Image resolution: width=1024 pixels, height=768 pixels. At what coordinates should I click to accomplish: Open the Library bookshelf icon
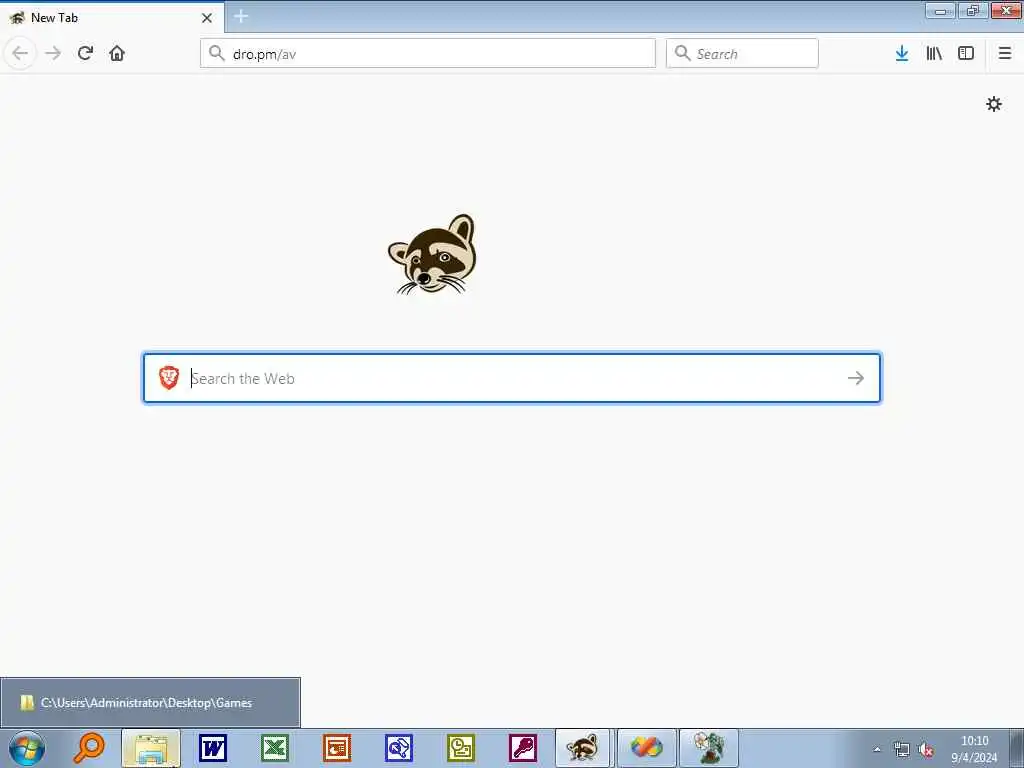click(x=934, y=54)
